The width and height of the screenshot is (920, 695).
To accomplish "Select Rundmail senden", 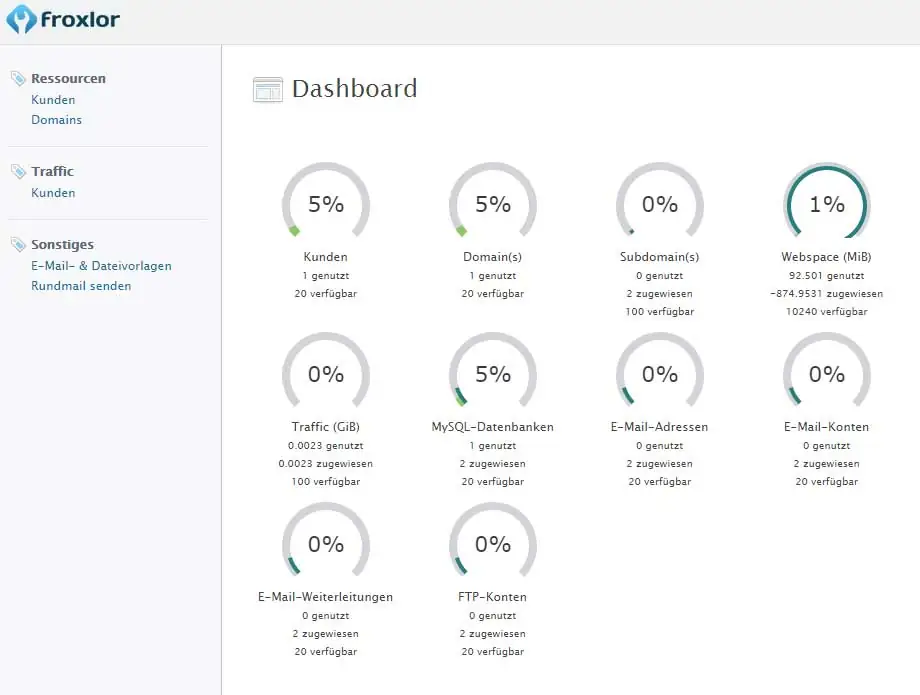I will [x=81, y=285].
